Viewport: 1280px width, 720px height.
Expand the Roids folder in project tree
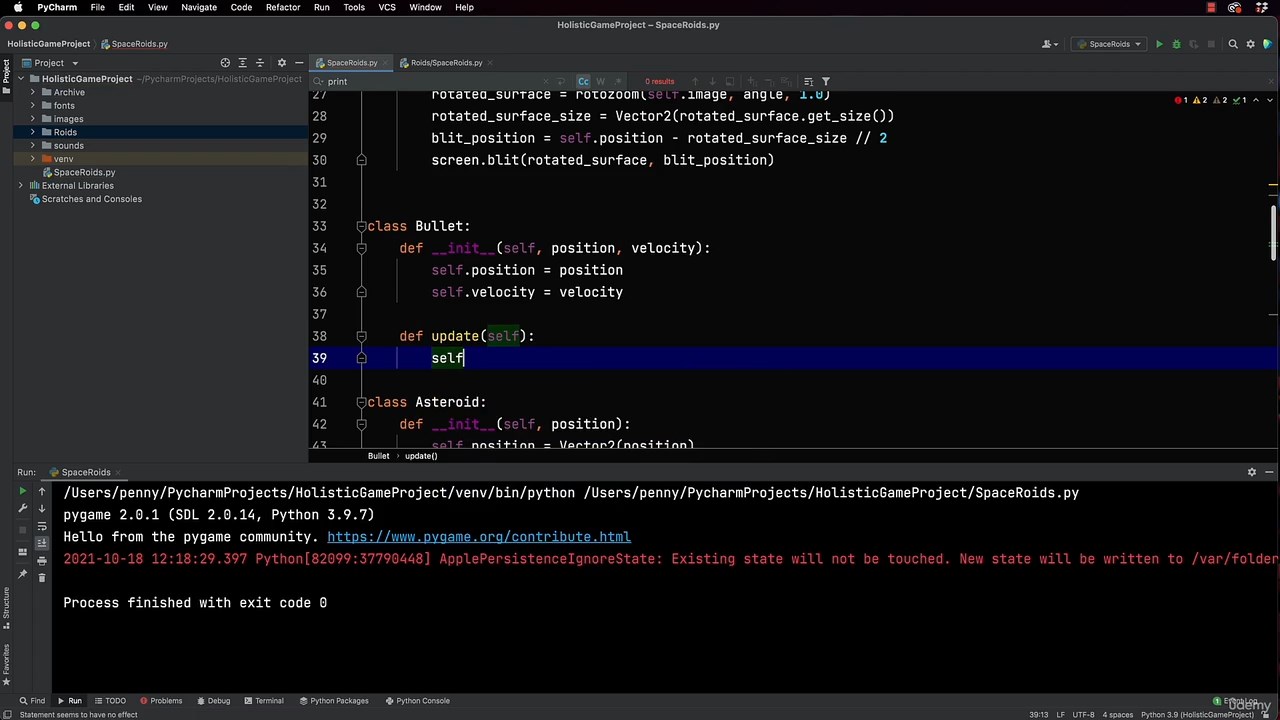tap(33, 132)
